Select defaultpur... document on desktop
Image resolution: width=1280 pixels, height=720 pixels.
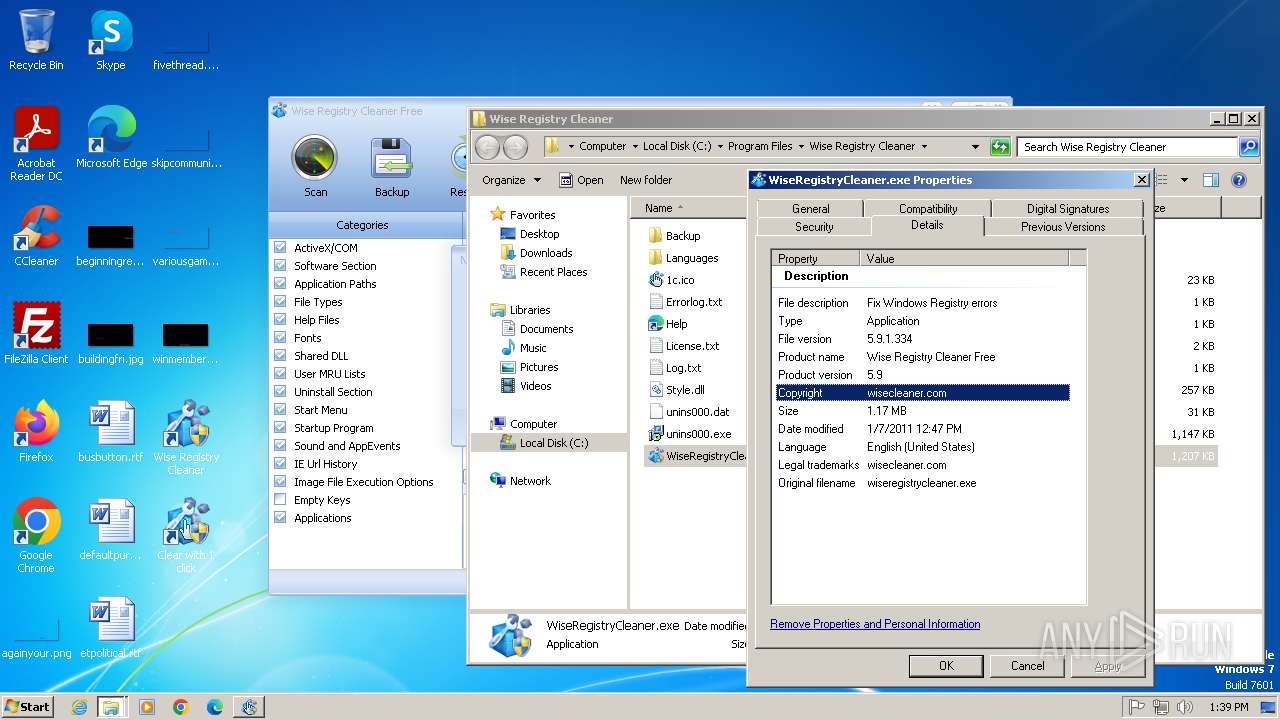111,530
